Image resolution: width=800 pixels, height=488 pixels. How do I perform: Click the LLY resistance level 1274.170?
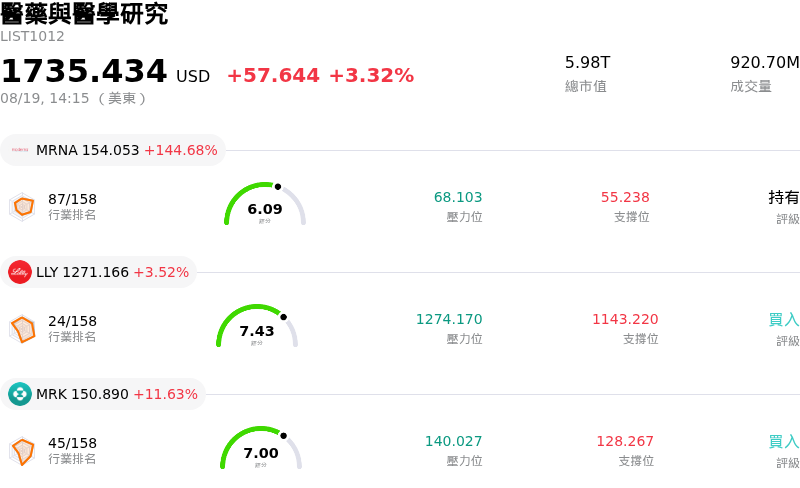pos(449,319)
